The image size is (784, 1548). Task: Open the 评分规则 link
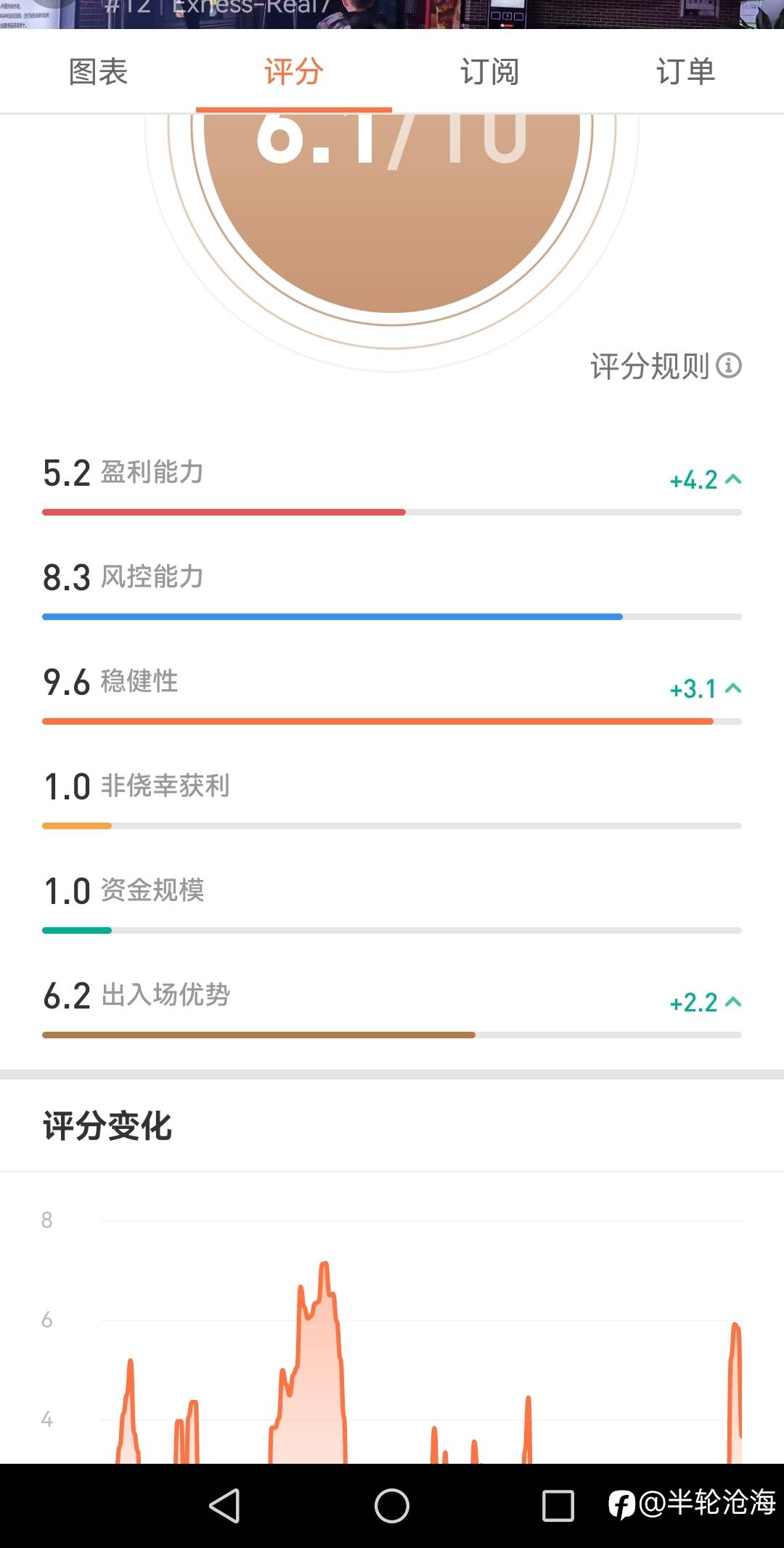[650, 366]
